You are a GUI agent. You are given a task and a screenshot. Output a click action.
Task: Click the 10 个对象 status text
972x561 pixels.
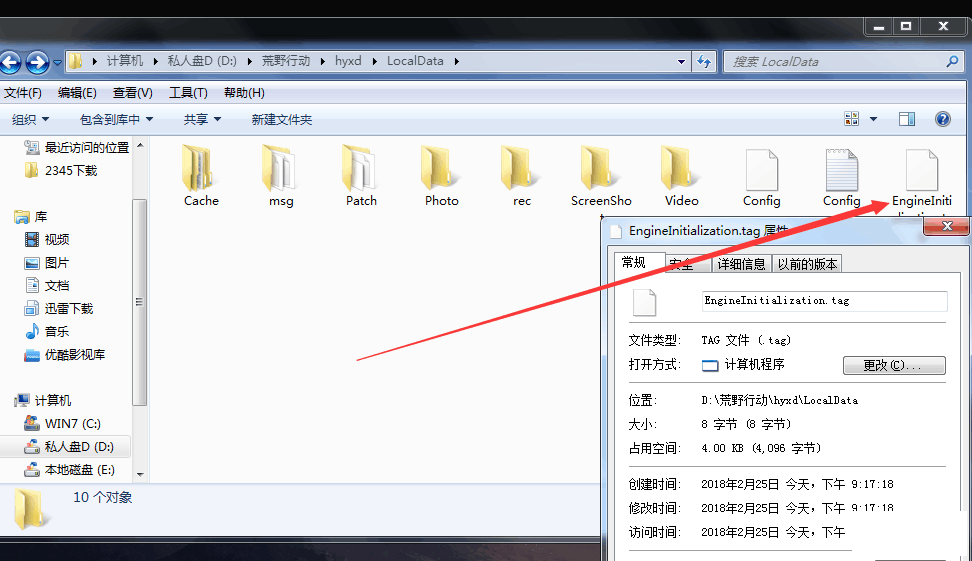[x=103, y=498]
